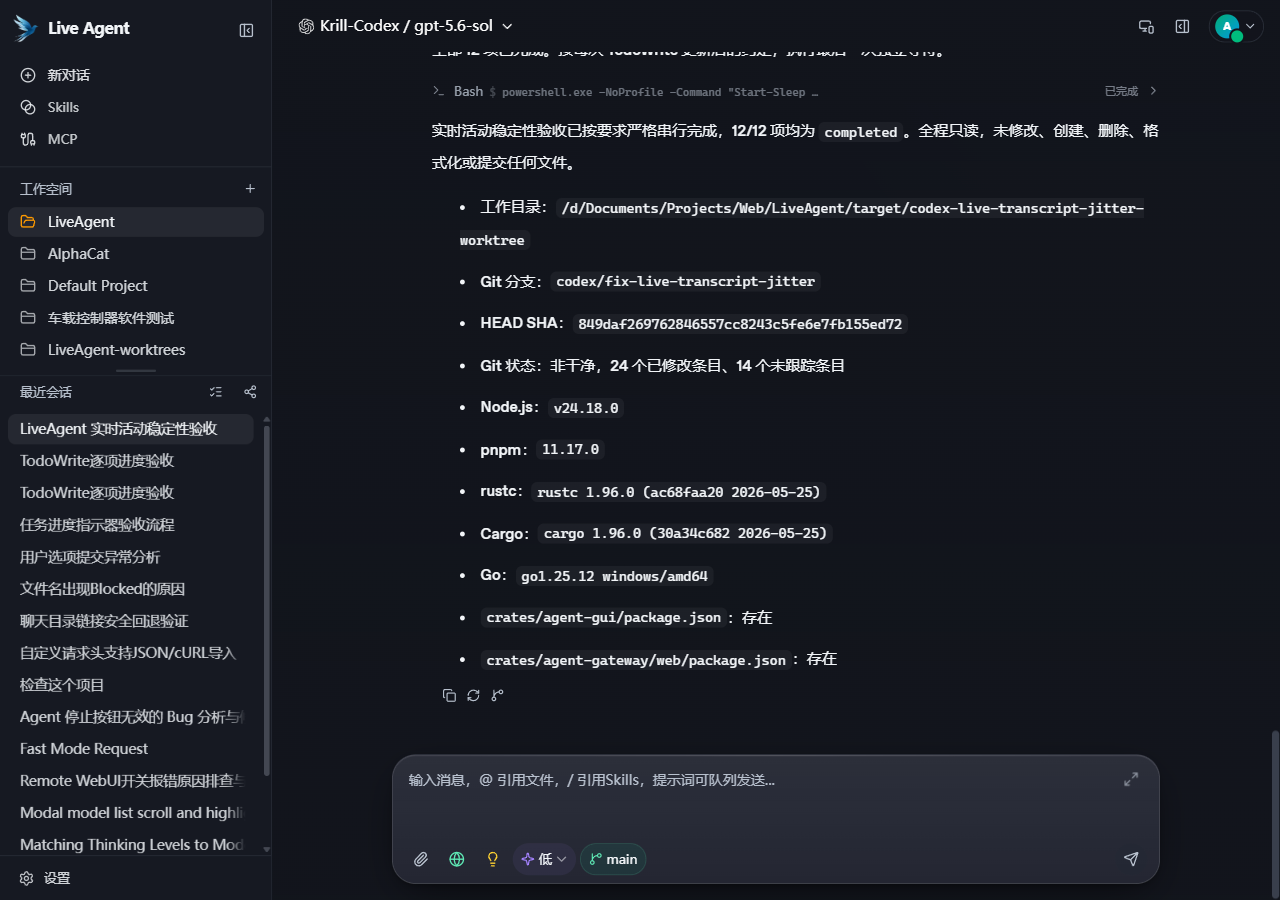The height and width of the screenshot is (900, 1280).
Task: Open the Krill-Codex / gpt-5.6-sol model dropdown
Action: pyautogui.click(x=405, y=27)
